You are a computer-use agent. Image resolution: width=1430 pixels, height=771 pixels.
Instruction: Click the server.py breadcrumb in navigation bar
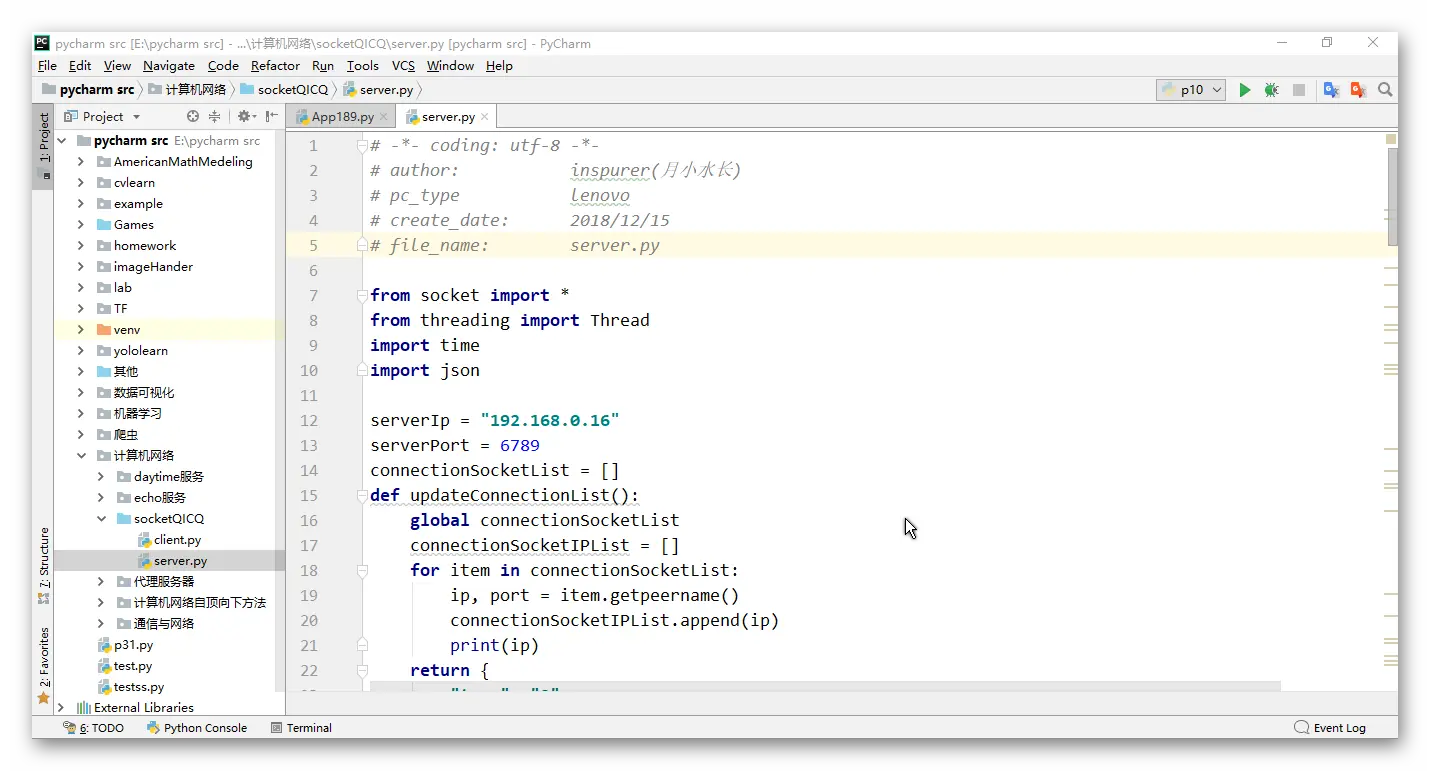click(378, 90)
